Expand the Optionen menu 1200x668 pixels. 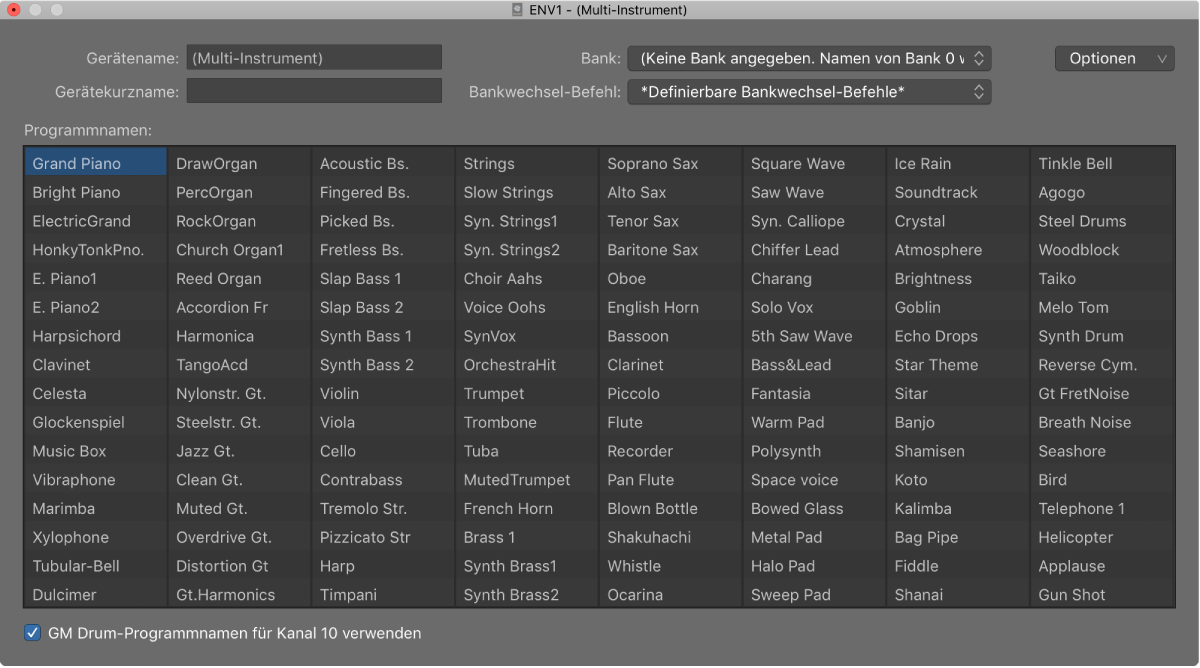1114,58
